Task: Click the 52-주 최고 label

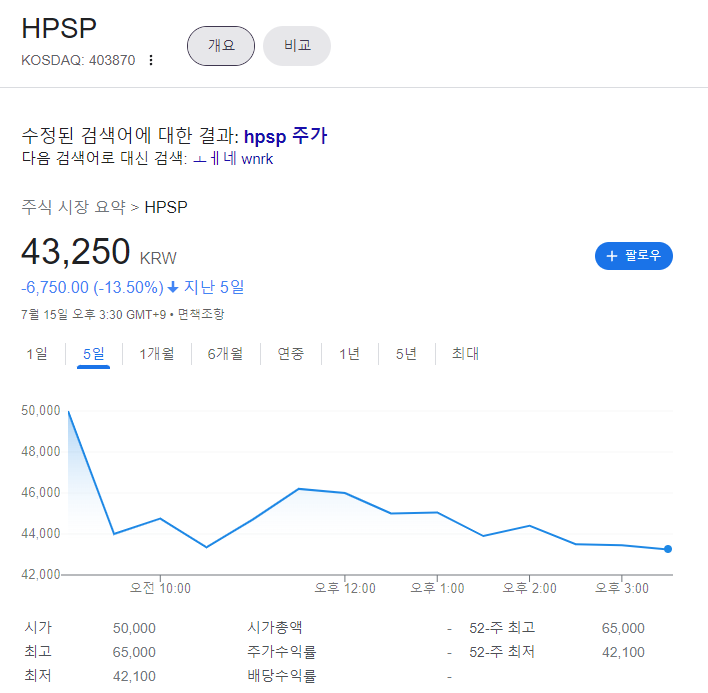Action: (x=502, y=628)
